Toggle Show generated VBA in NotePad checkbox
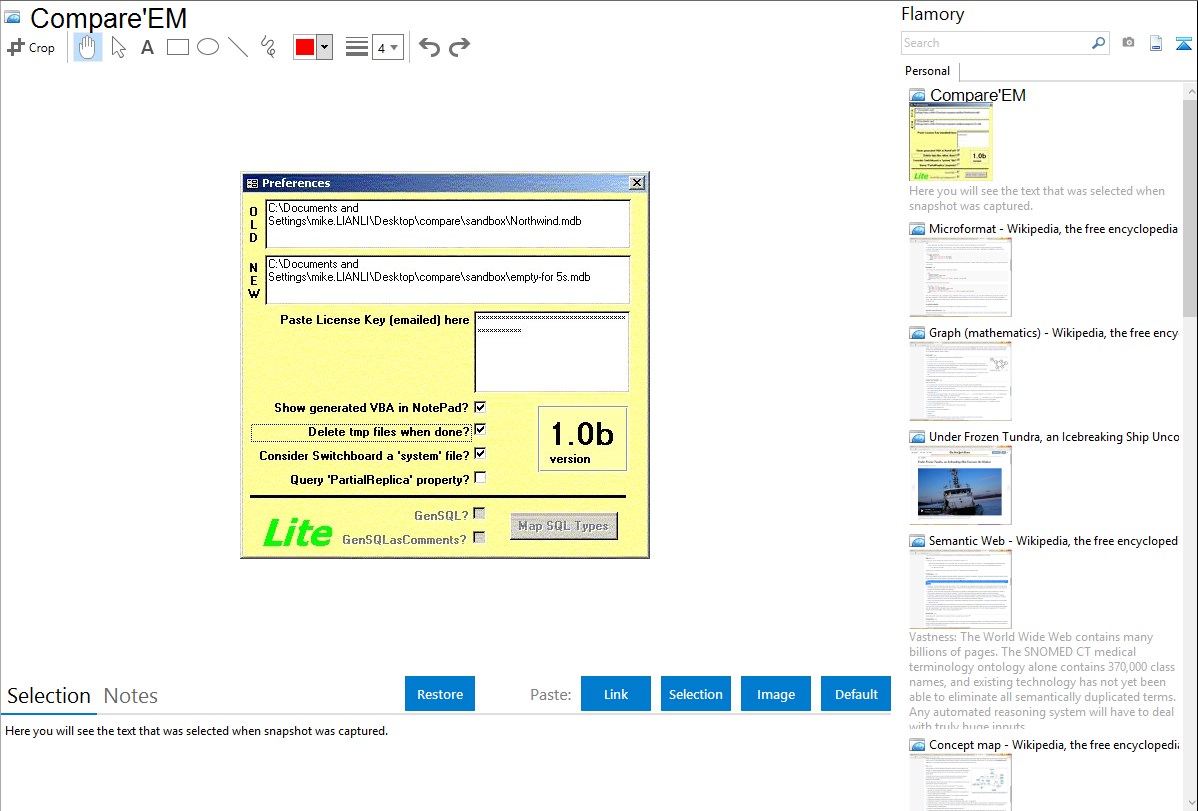The image size is (1198, 811). (480, 407)
